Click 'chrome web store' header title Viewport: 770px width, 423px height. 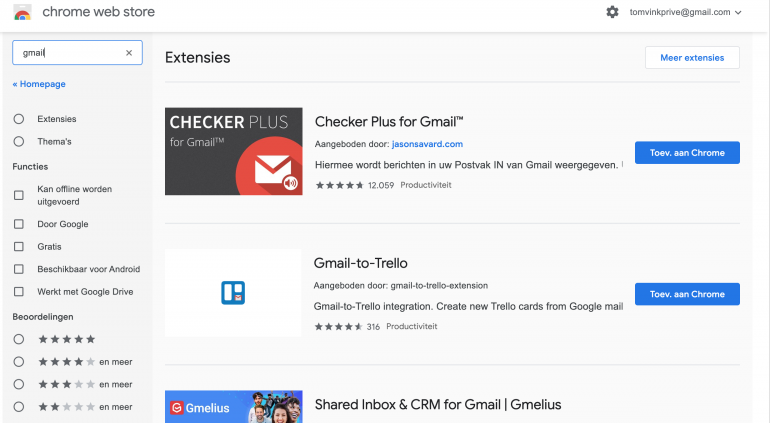click(x=98, y=12)
